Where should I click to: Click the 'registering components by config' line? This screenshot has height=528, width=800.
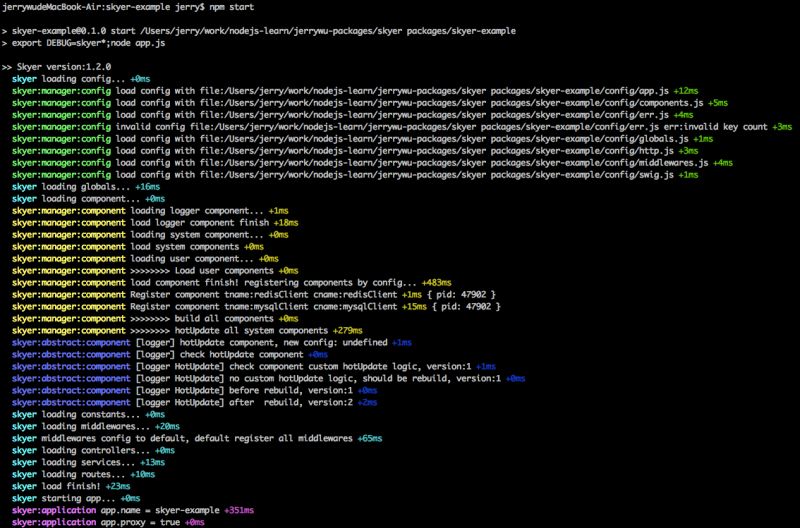coord(232,283)
